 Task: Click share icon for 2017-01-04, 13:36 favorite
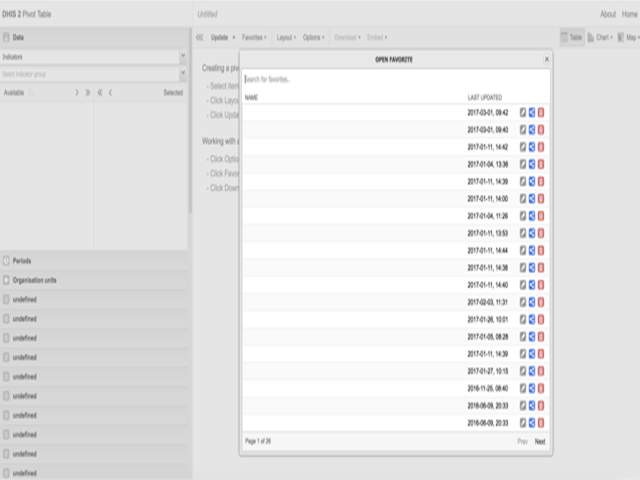pos(532,164)
